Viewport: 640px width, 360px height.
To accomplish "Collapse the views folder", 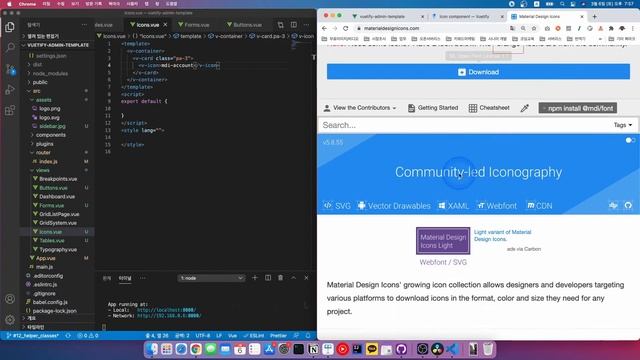I will (x=42, y=170).
